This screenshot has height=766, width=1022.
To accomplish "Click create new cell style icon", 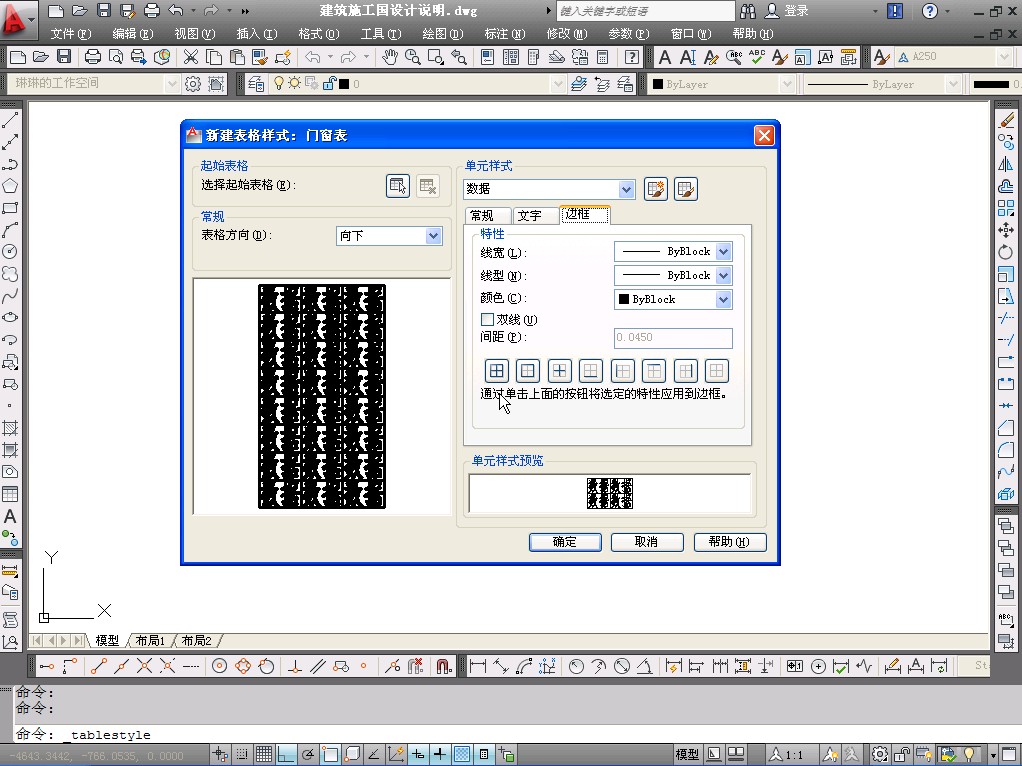I will 655,189.
